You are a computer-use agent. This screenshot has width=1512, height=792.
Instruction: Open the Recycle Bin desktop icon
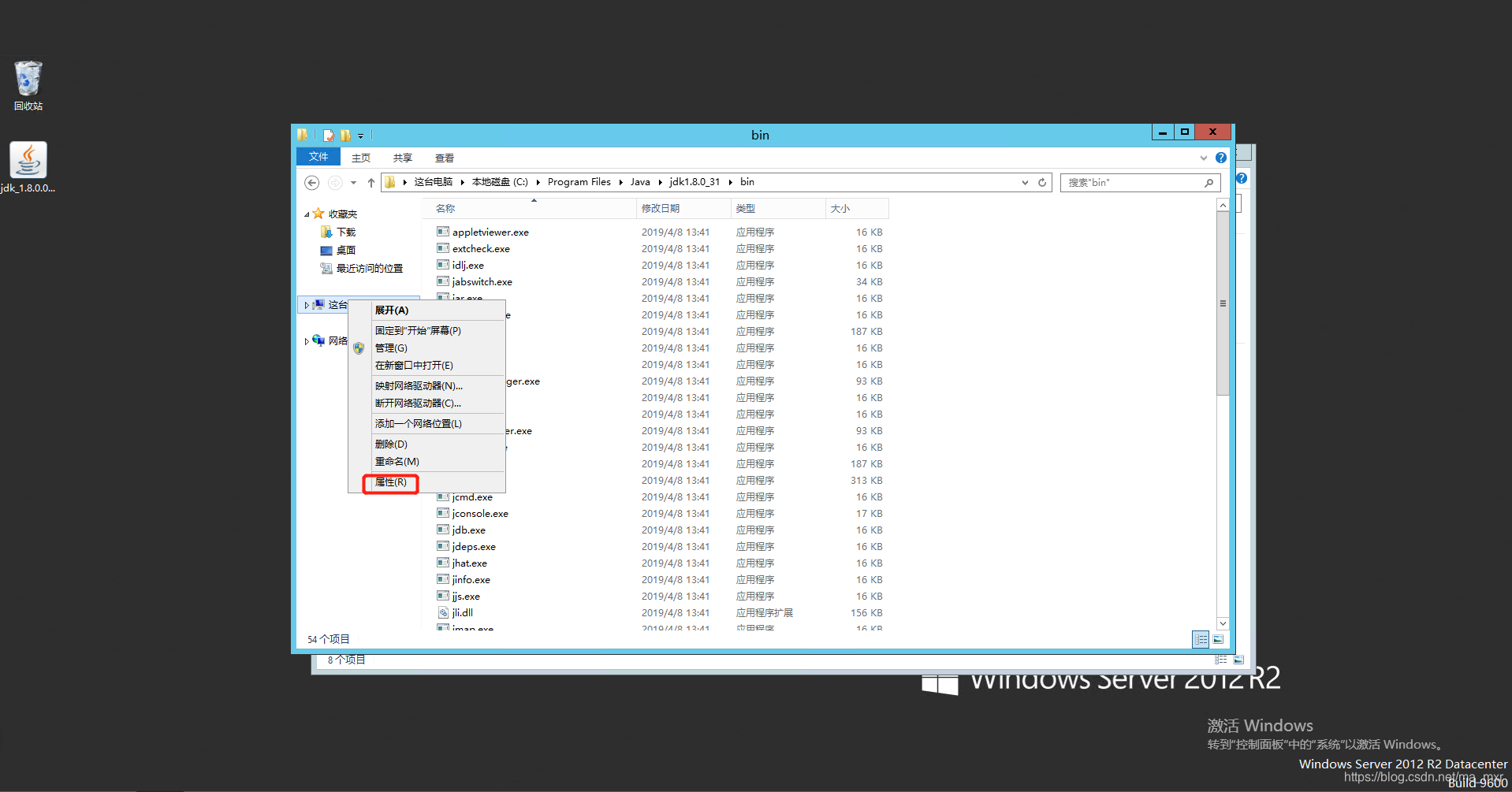28,85
